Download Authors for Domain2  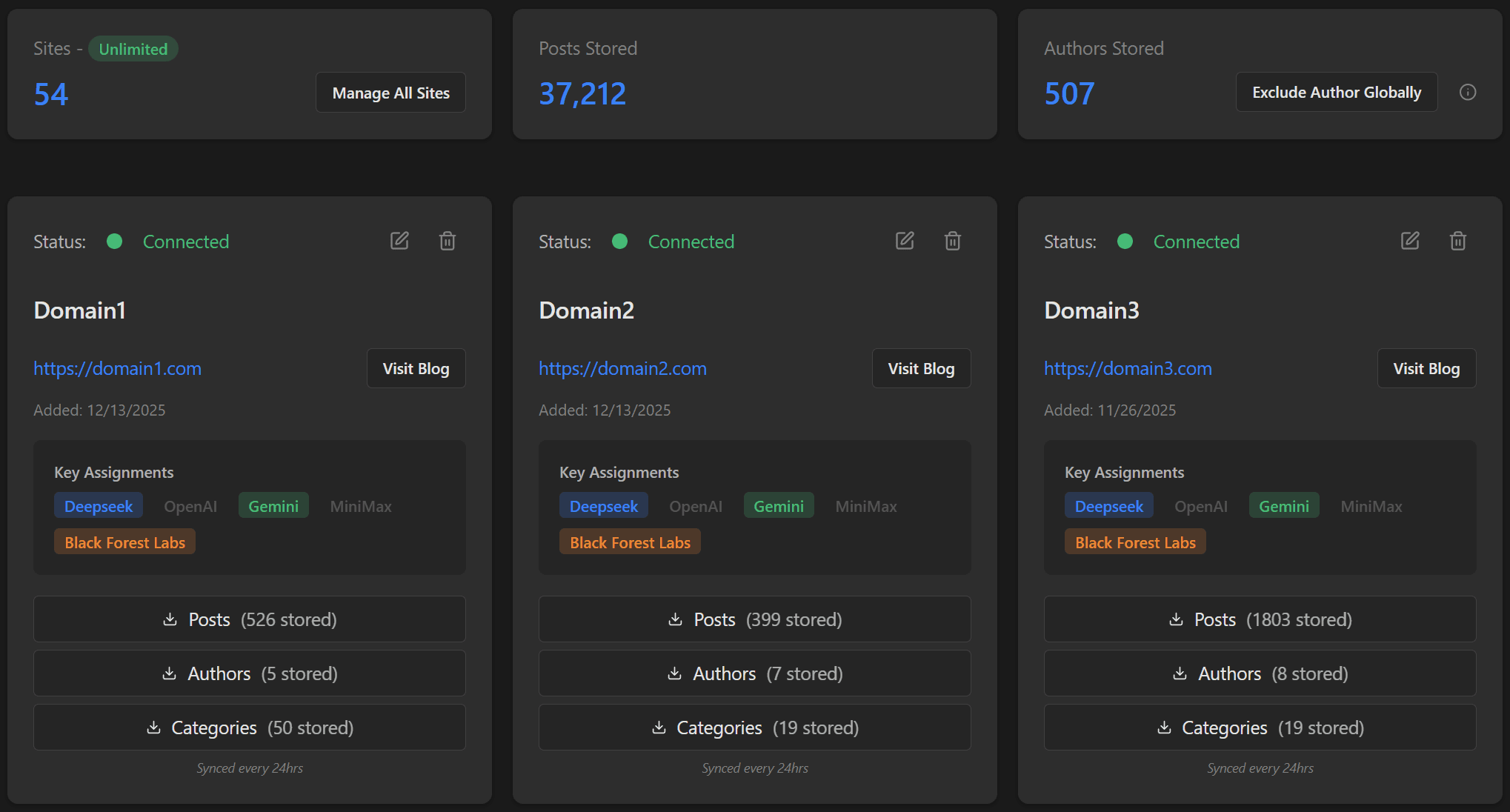tap(754, 673)
